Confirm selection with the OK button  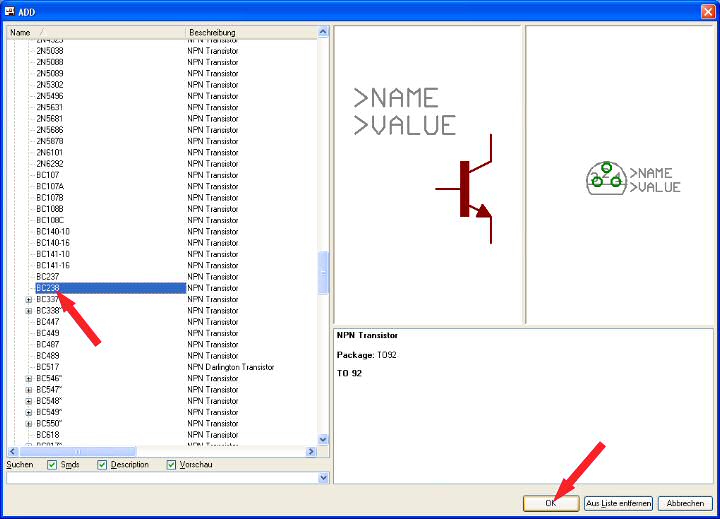(x=550, y=503)
